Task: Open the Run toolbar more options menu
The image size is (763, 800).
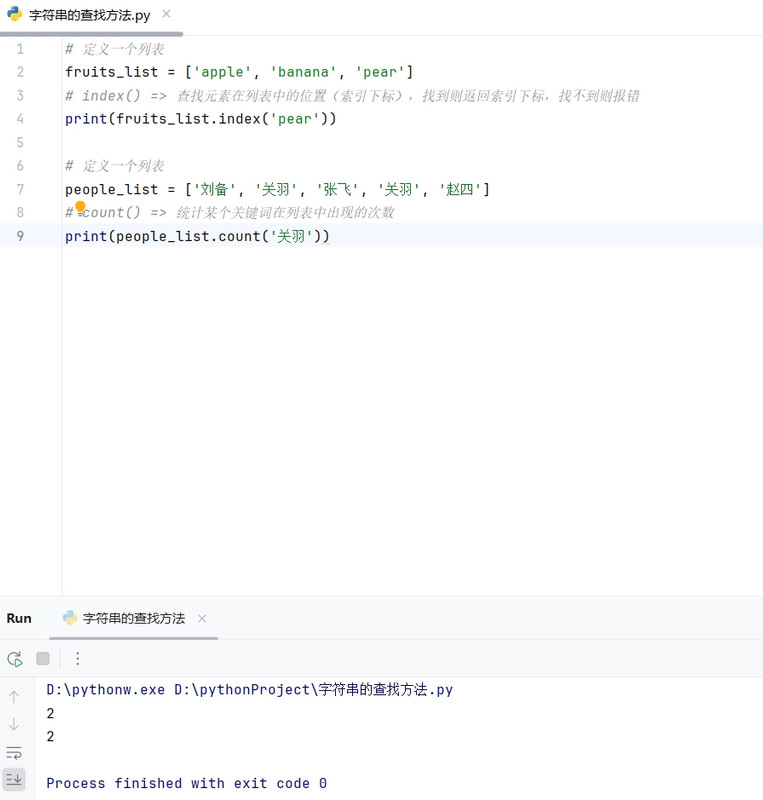Action: (x=78, y=659)
